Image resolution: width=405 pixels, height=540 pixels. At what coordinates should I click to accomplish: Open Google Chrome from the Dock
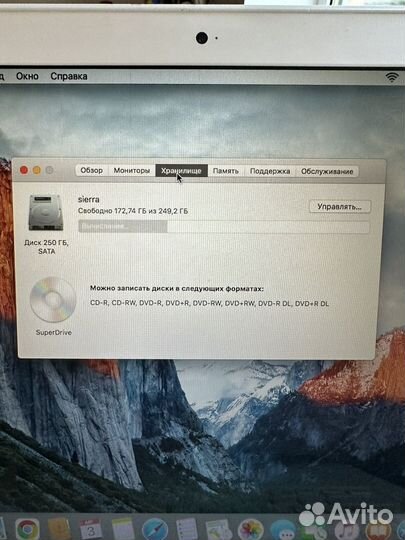click(28, 529)
